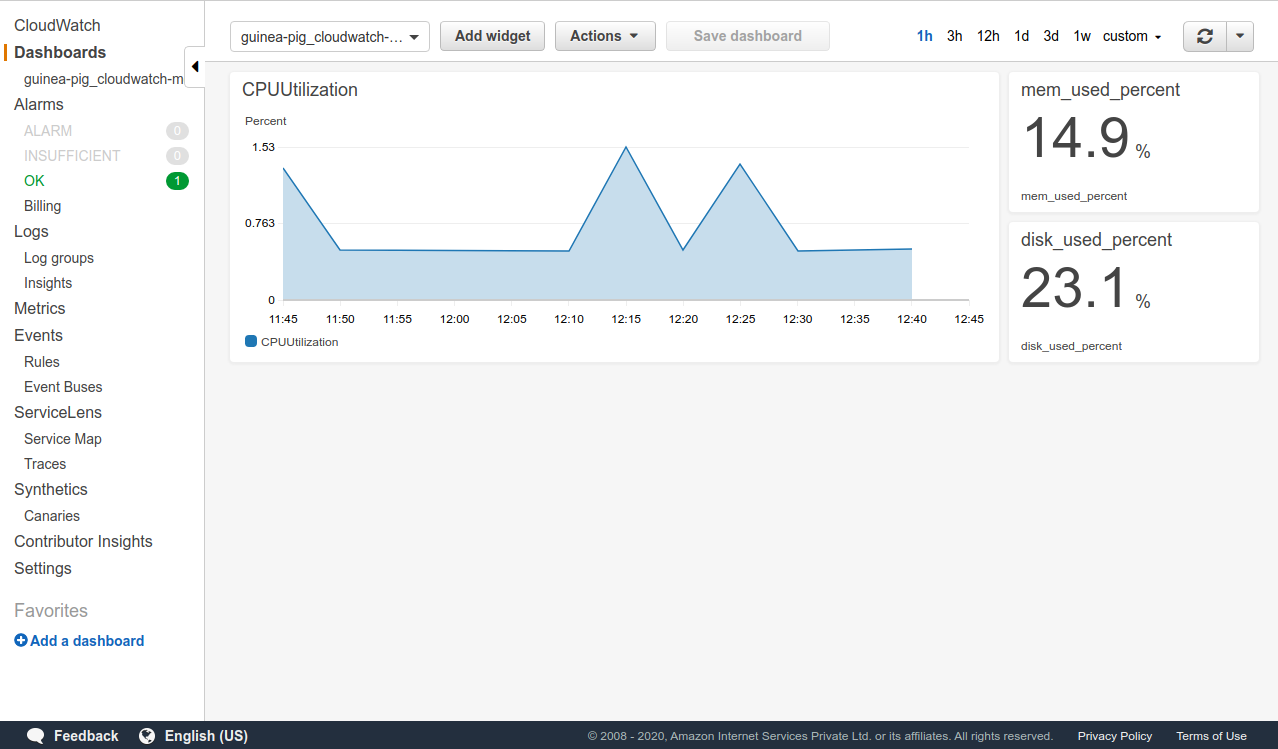The width and height of the screenshot is (1278, 749).
Task: Click the plus icon beside Add a dashboard
Action: 21,641
